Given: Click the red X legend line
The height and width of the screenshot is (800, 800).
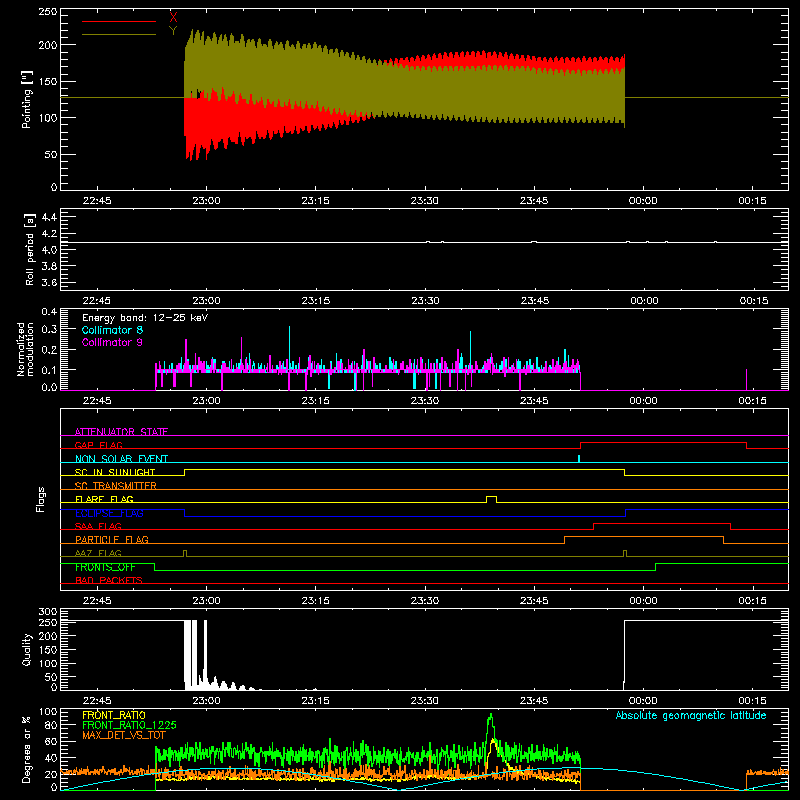Looking at the screenshot, I should [119, 21].
